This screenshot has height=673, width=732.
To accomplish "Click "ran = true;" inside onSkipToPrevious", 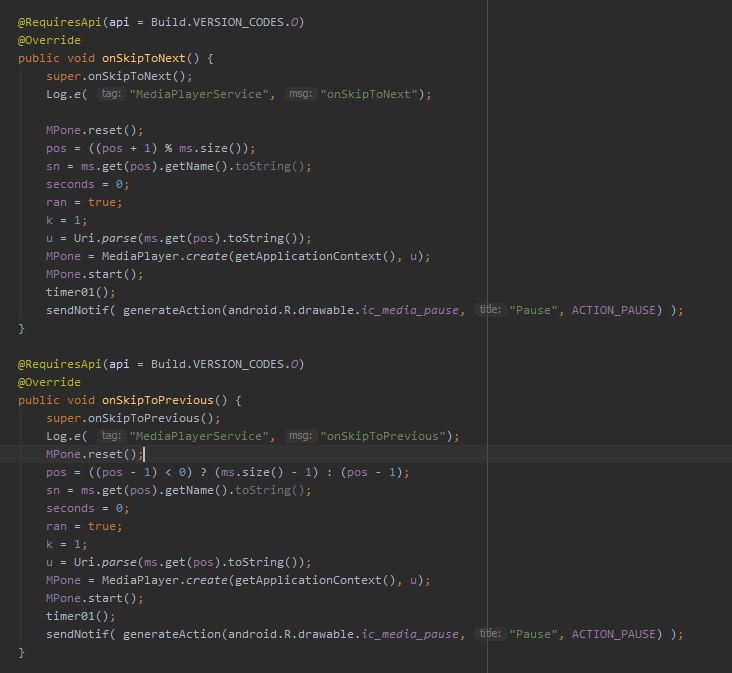I will click(84, 526).
